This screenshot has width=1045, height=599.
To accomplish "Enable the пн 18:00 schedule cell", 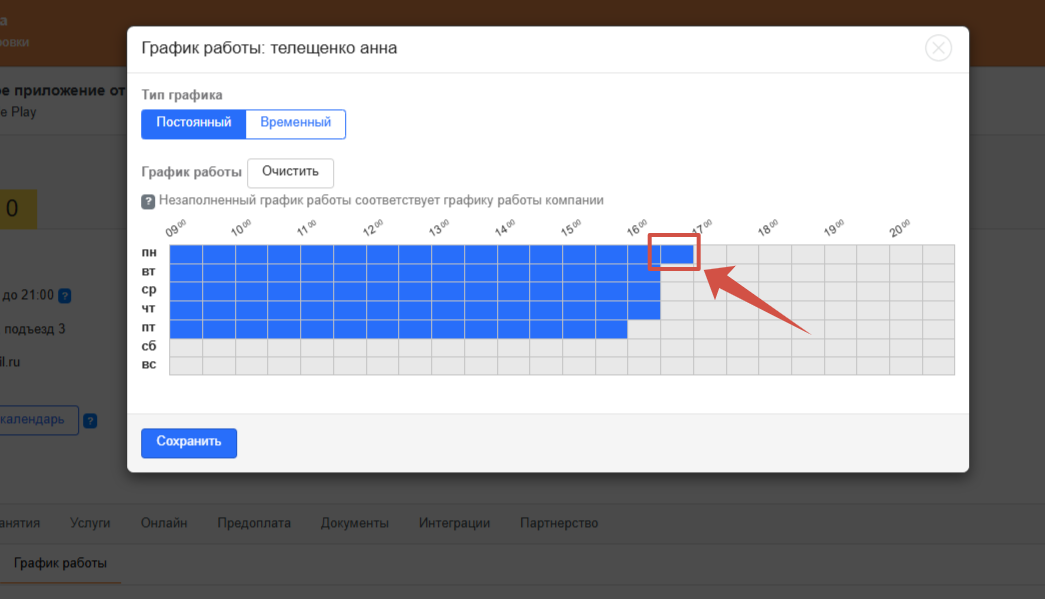I will [x=774, y=254].
